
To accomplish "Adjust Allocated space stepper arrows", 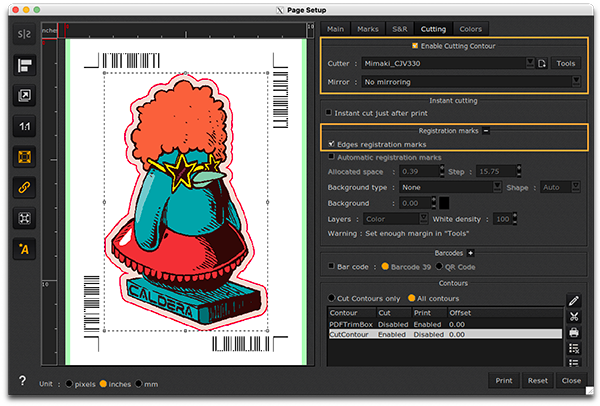I will (x=442, y=171).
